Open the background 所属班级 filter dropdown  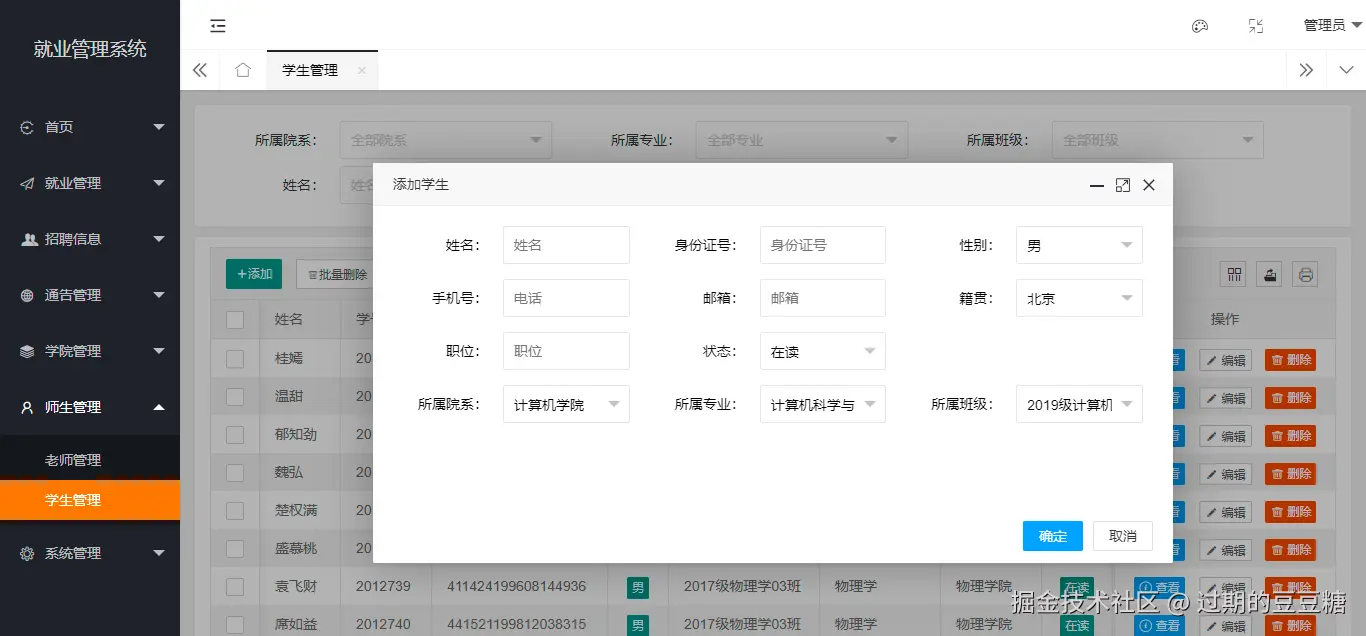(x=1158, y=140)
